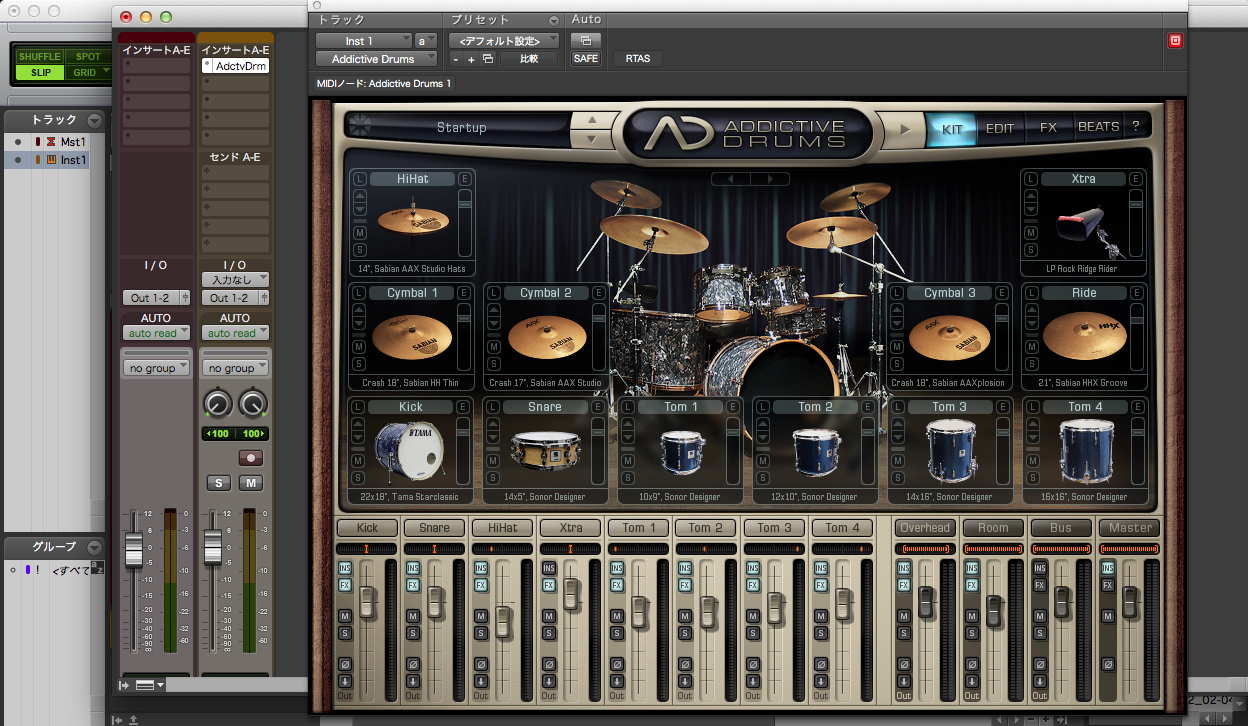Viewport: 1248px width, 726px height.
Task: Select the Overhead mixer channel label
Action: (925, 528)
